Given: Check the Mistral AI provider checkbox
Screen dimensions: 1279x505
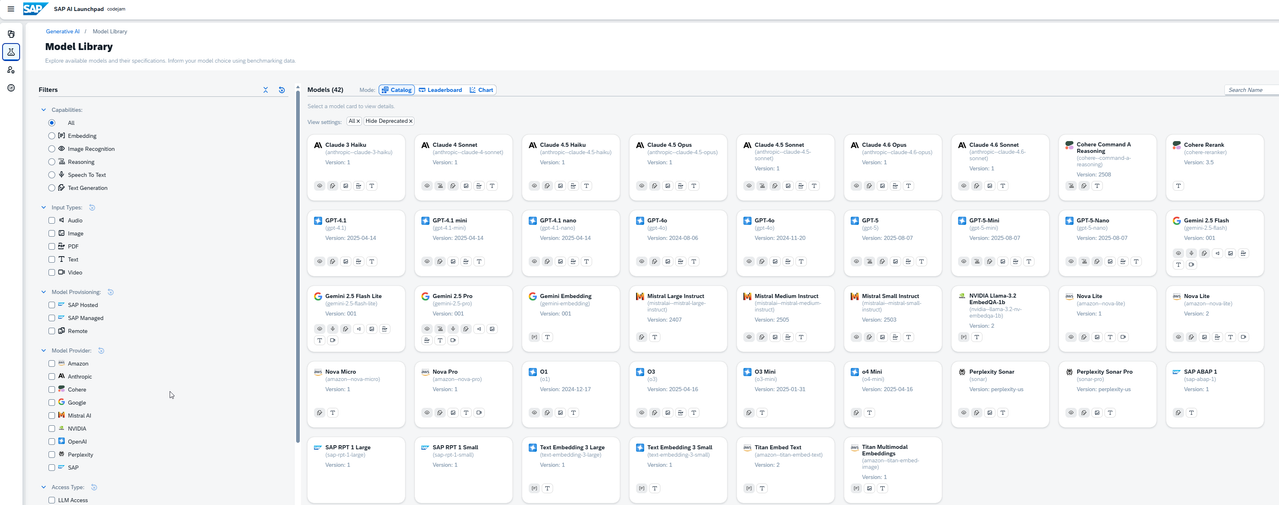Looking at the screenshot, I should coord(52,416).
